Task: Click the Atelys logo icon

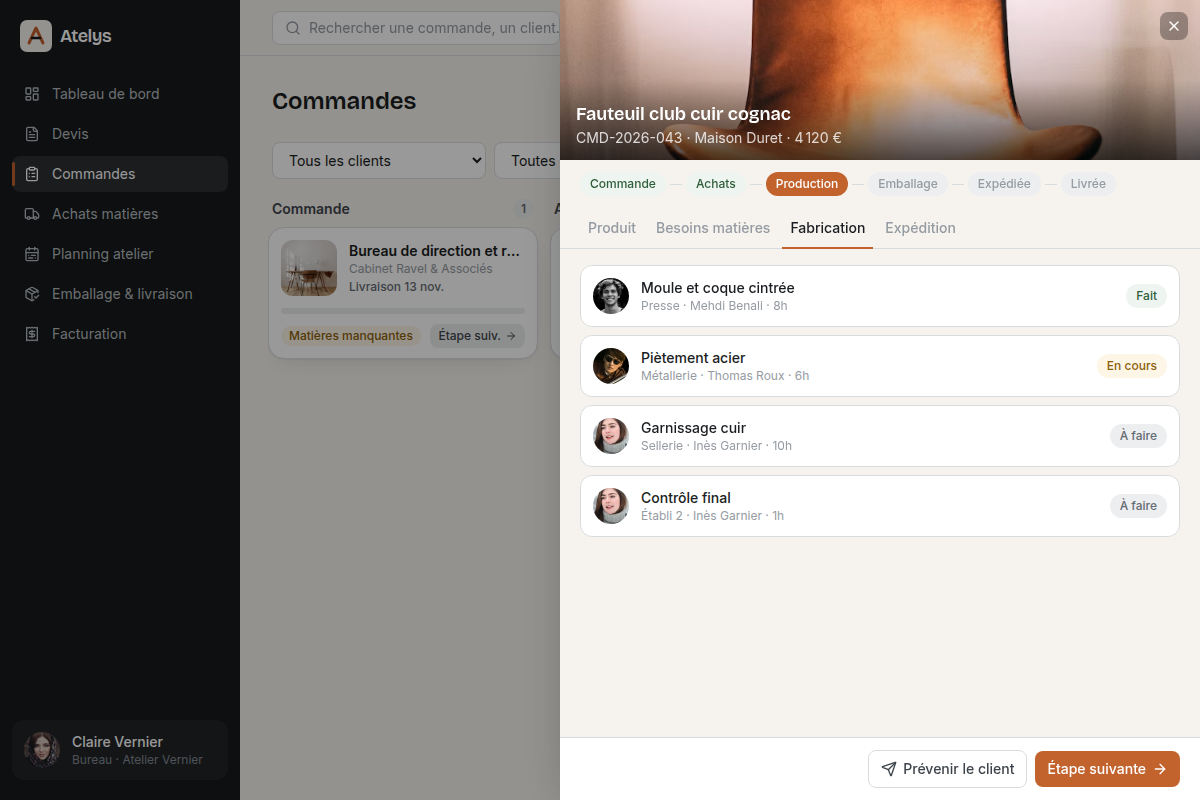Action: tap(36, 36)
